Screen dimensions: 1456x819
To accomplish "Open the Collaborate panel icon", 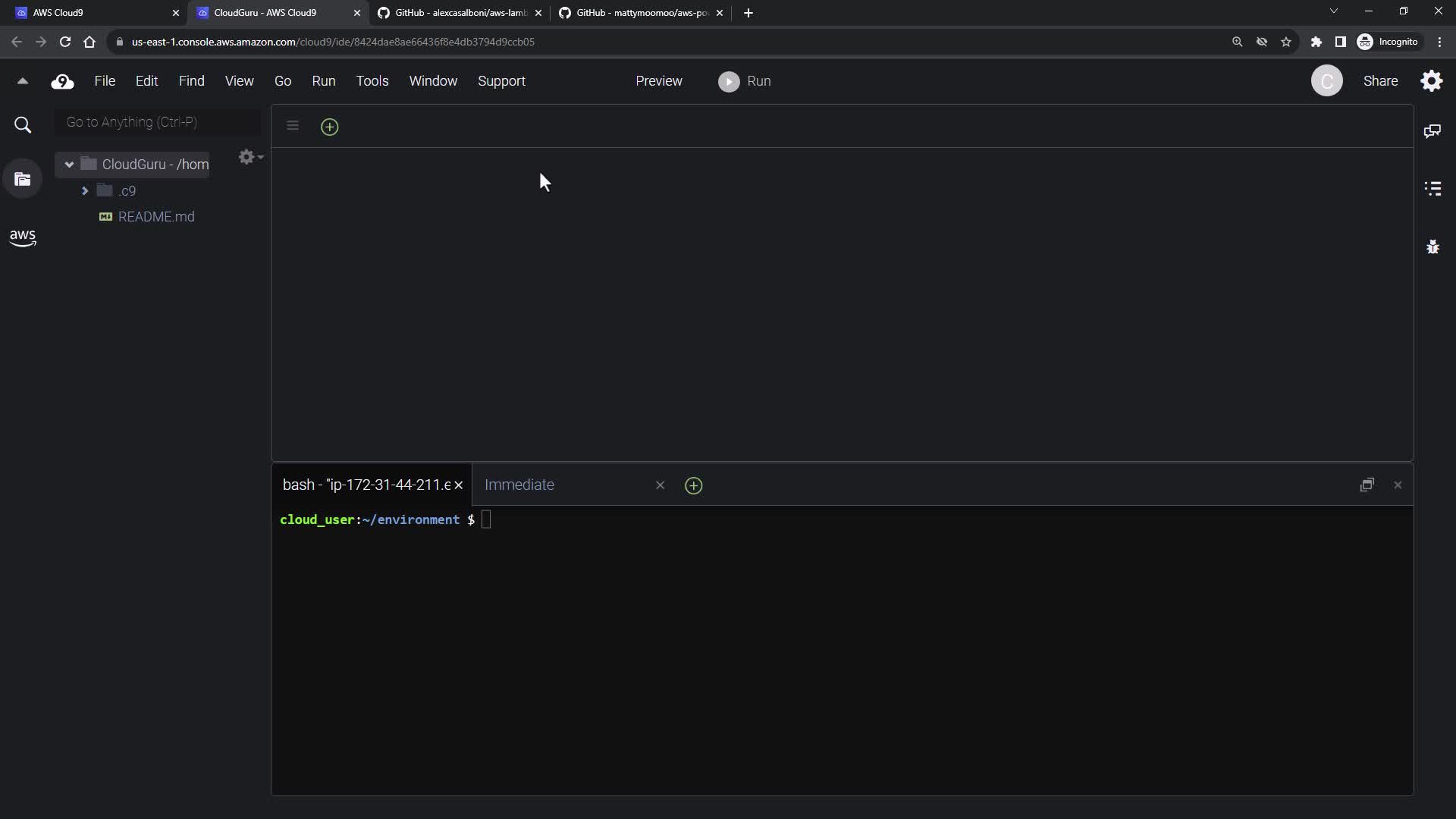I will click(x=1432, y=132).
